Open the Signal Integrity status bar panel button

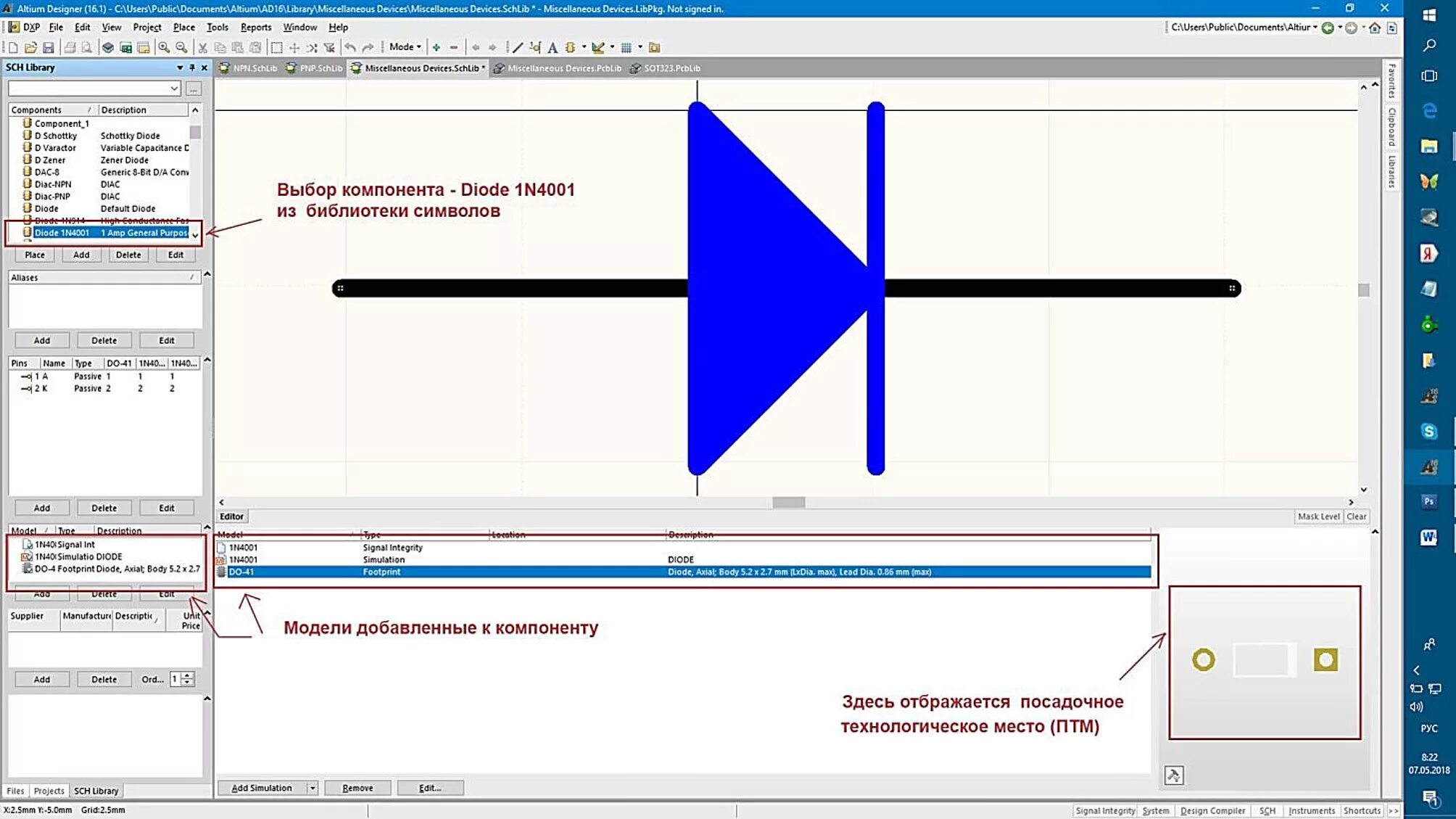point(1105,811)
